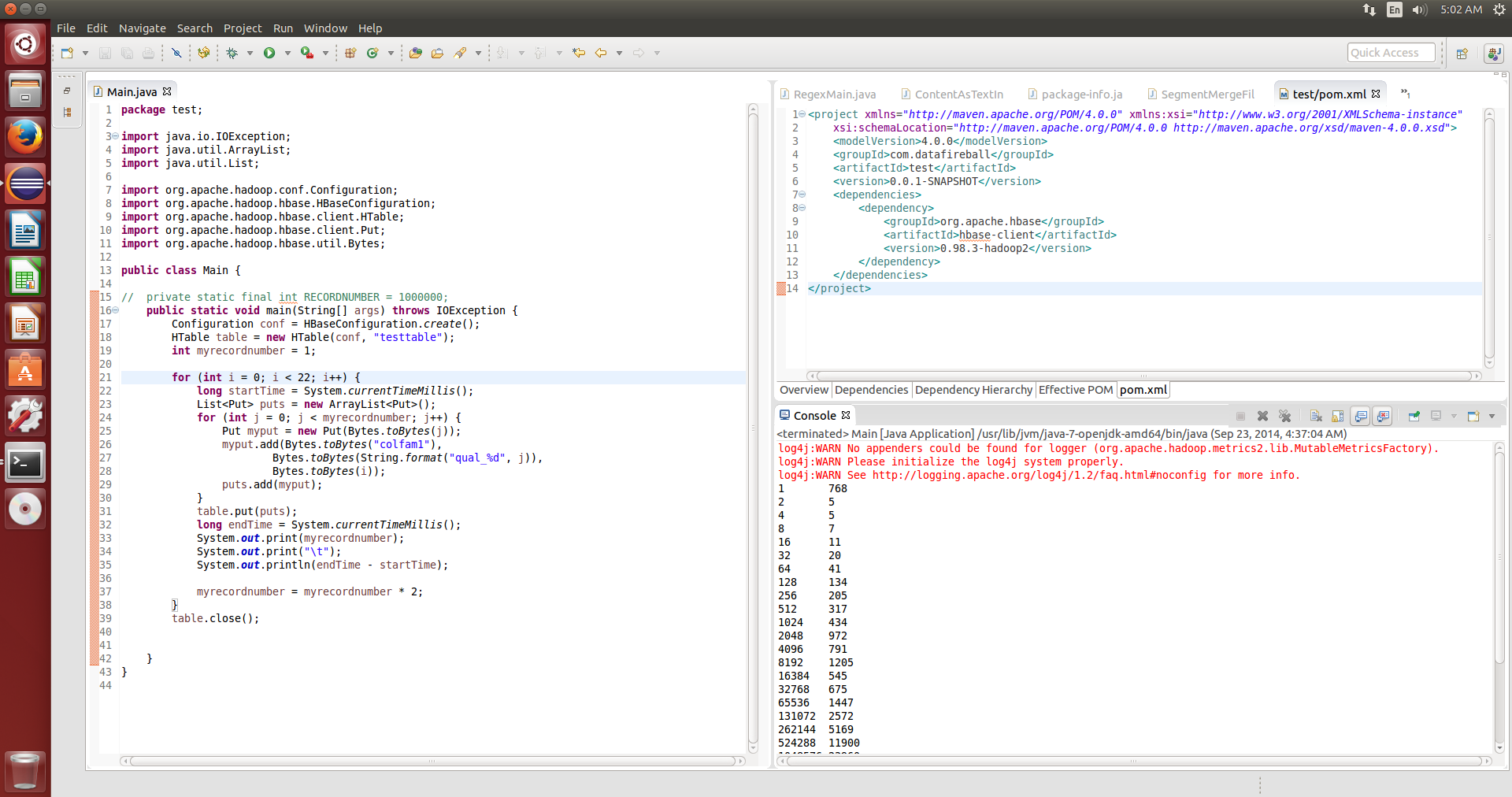This screenshot has height=797, width=1512.
Task: Click the Quick Access search field
Action: click(x=1390, y=53)
